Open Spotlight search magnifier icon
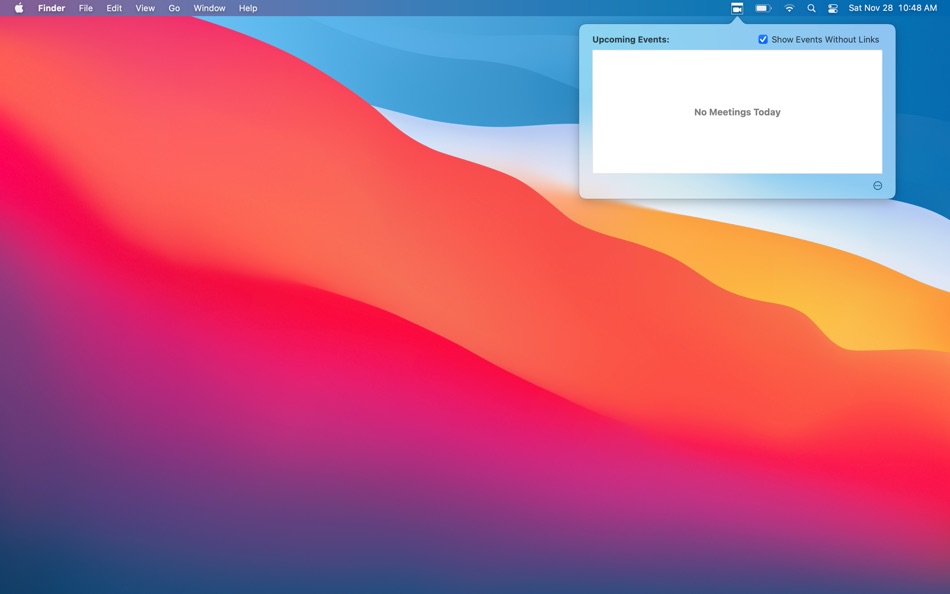Viewport: 950px width, 594px height. pyautogui.click(x=811, y=8)
